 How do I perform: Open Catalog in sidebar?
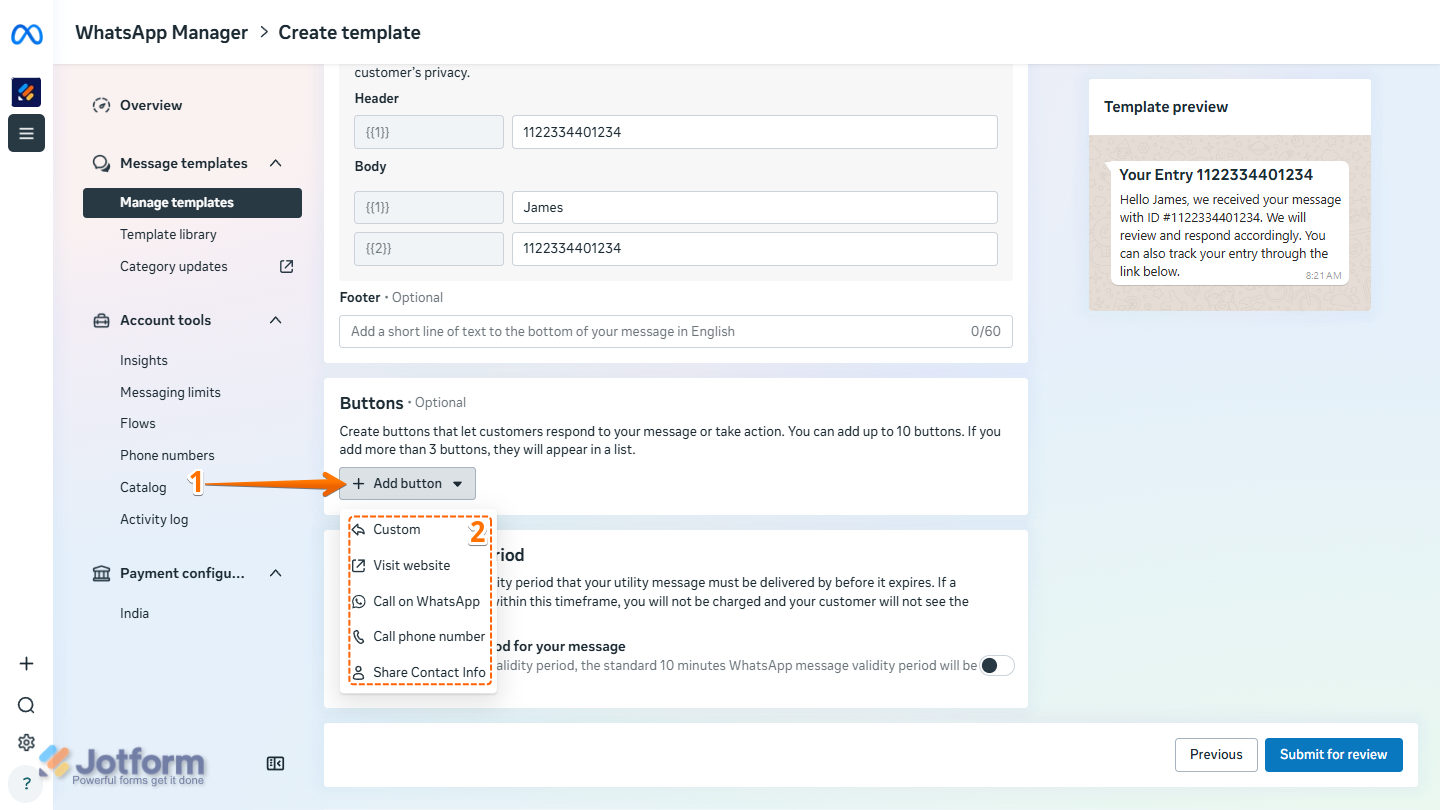click(143, 487)
